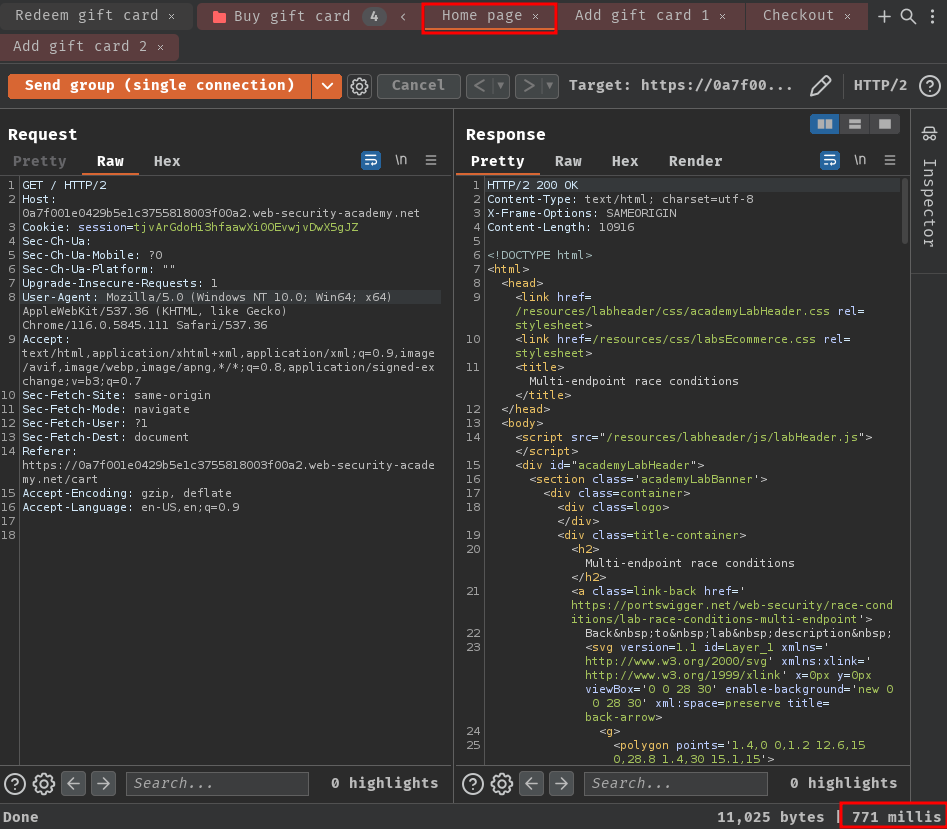
Task: Switch response view to Render
Action: click(695, 161)
